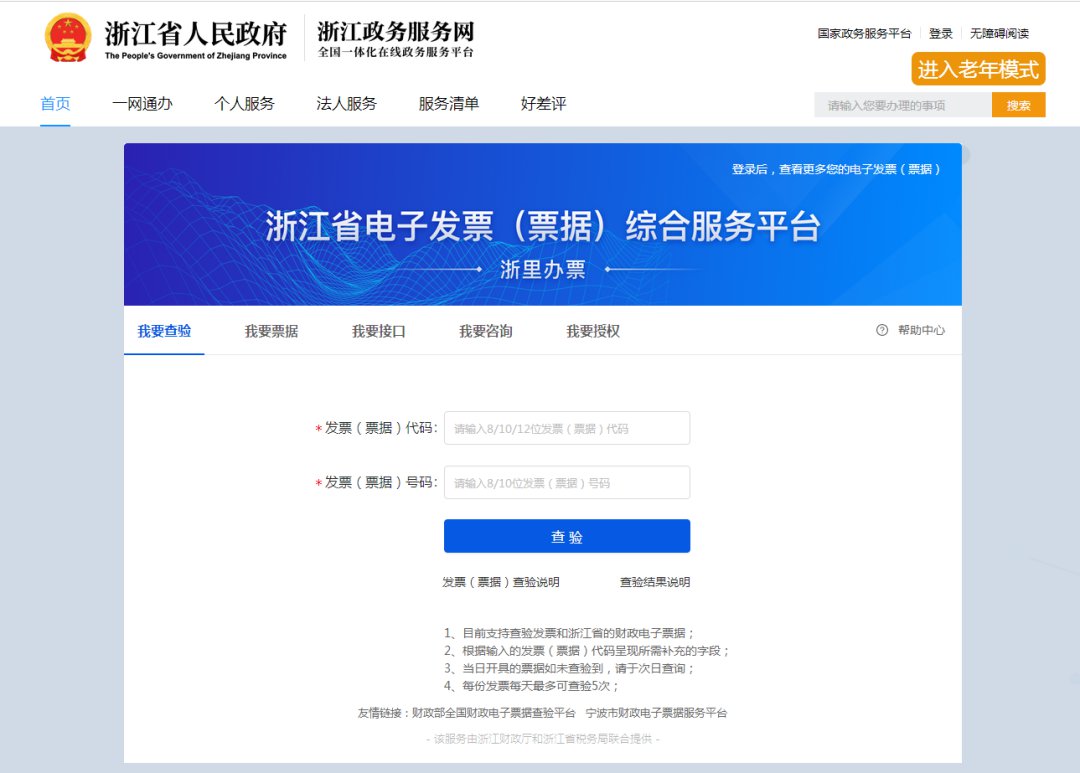Click the 宁波市财政电子票据服务平台 link
The height and width of the screenshot is (773, 1080).
coord(656,713)
